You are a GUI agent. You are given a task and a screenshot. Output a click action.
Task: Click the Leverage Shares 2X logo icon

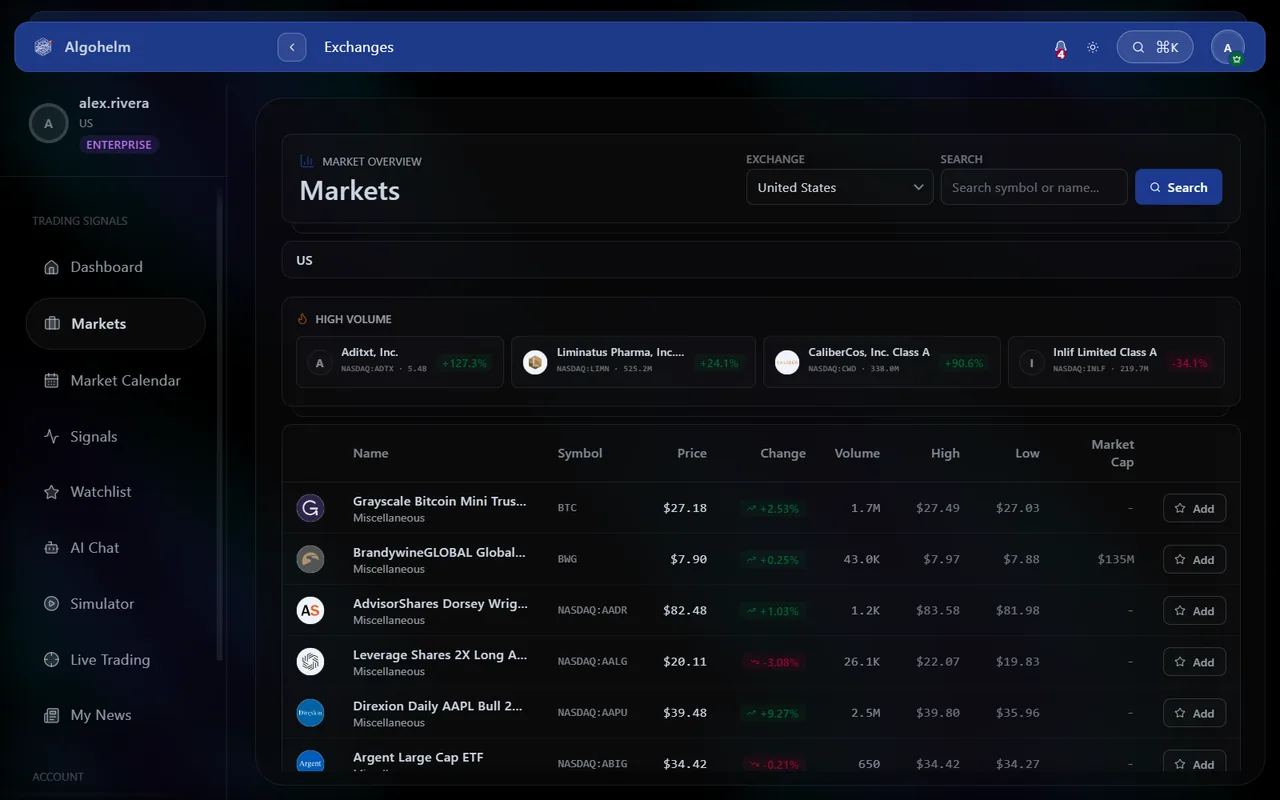pos(310,662)
